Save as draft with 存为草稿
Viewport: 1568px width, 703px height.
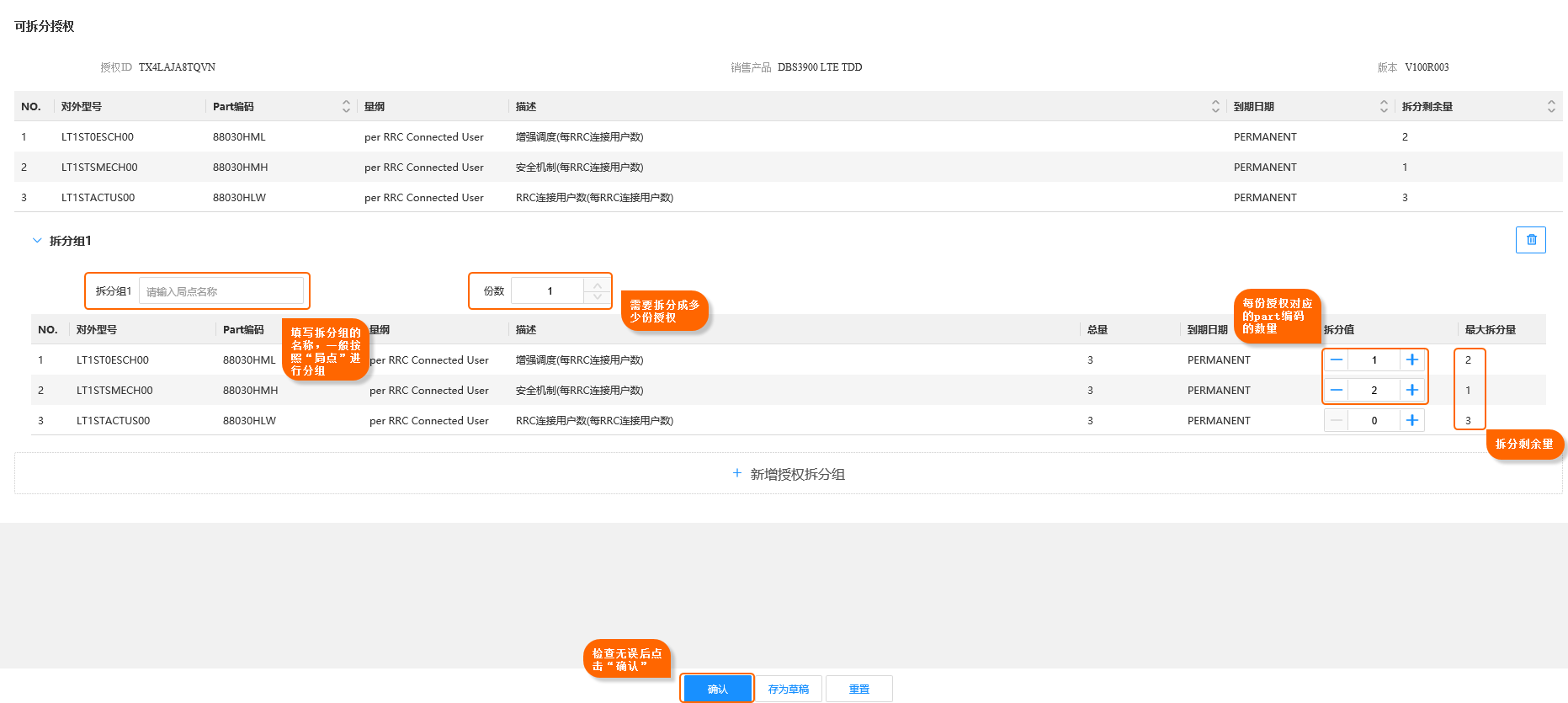coord(788,689)
